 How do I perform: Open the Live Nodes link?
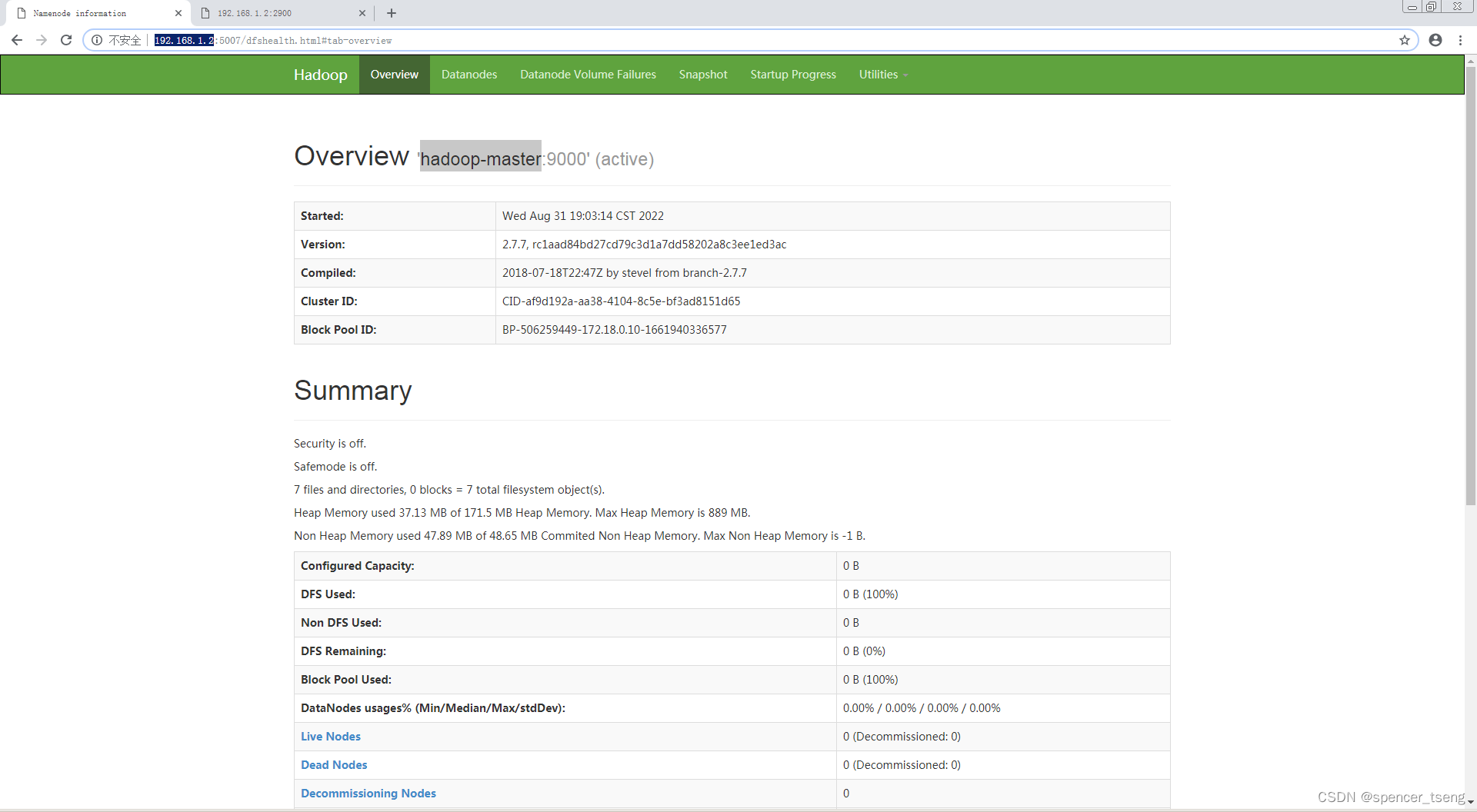330,736
